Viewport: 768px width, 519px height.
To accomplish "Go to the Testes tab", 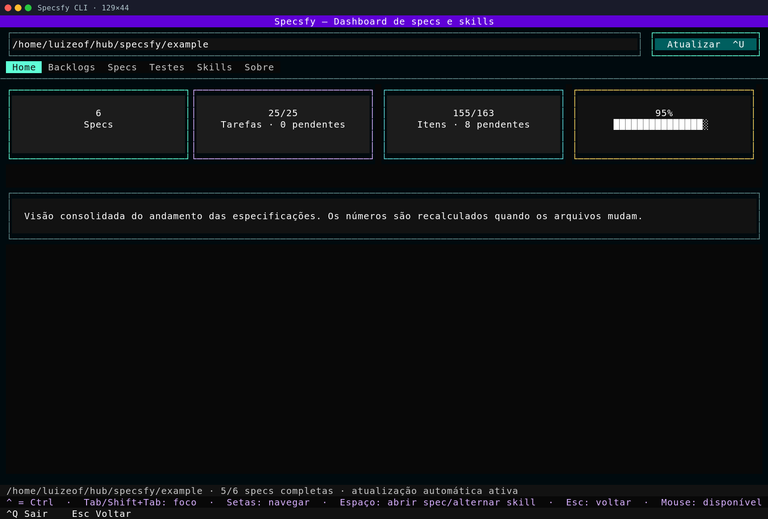I will tap(167, 67).
